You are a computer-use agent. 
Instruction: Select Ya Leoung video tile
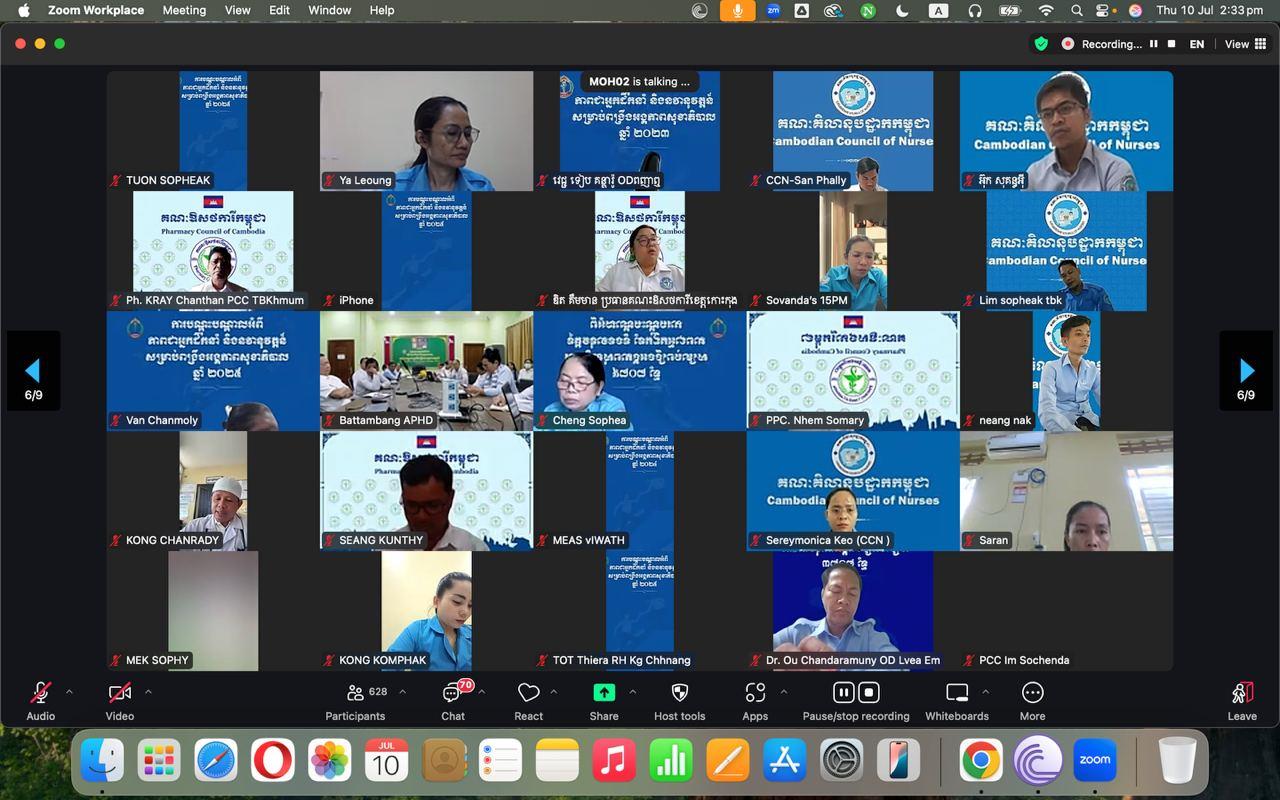[426, 131]
